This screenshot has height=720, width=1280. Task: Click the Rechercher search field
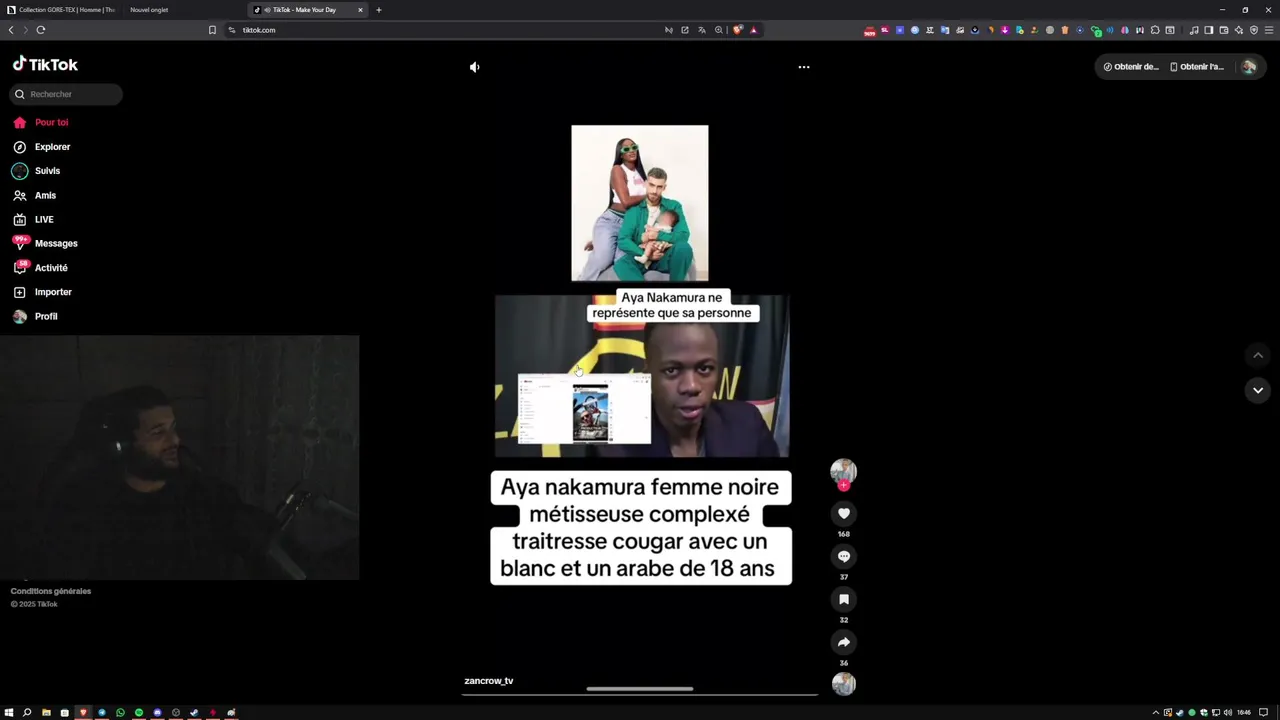pos(66,94)
